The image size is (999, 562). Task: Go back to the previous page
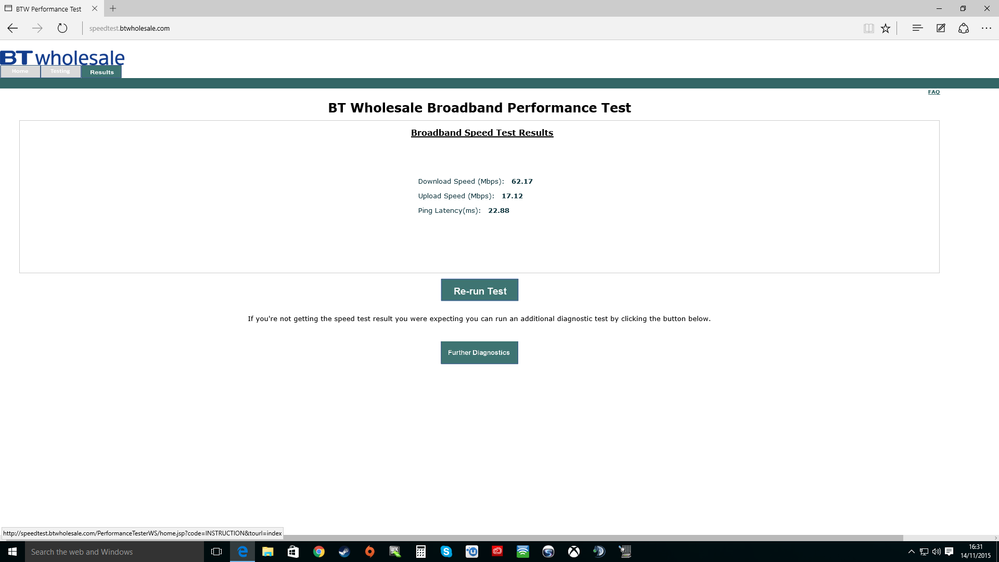(x=13, y=28)
